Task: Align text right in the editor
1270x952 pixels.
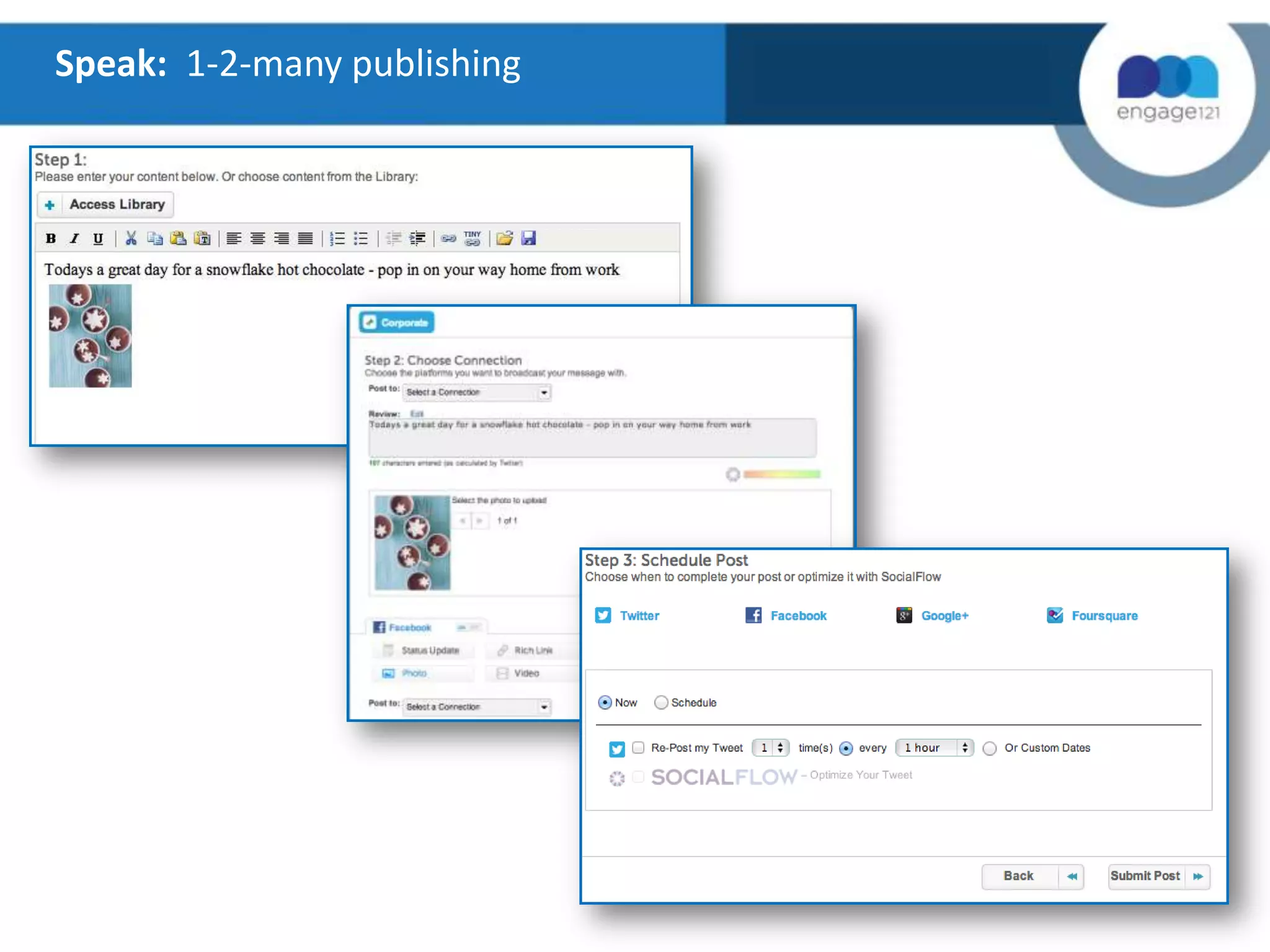Action: click(282, 239)
